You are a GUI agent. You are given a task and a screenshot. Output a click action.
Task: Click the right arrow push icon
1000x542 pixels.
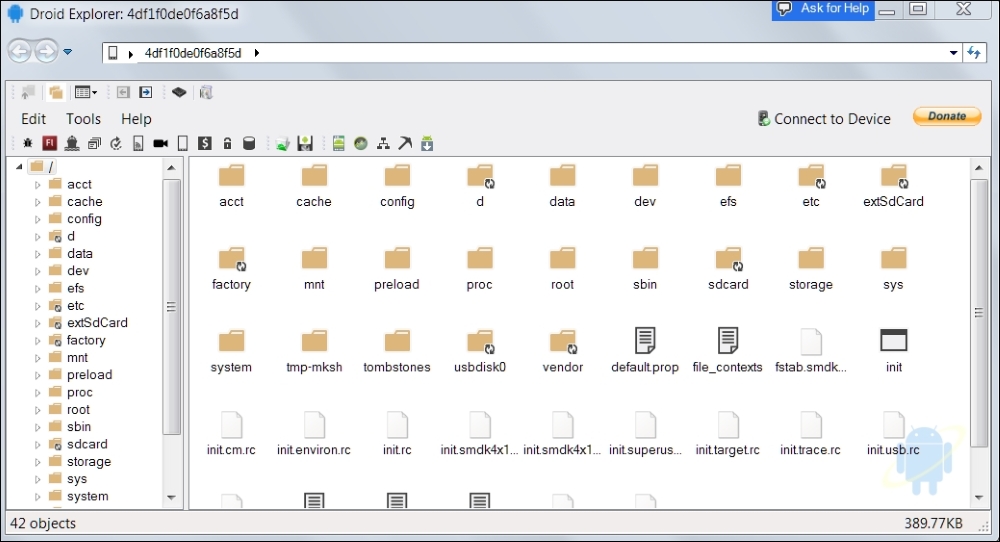click(x=146, y=92)
